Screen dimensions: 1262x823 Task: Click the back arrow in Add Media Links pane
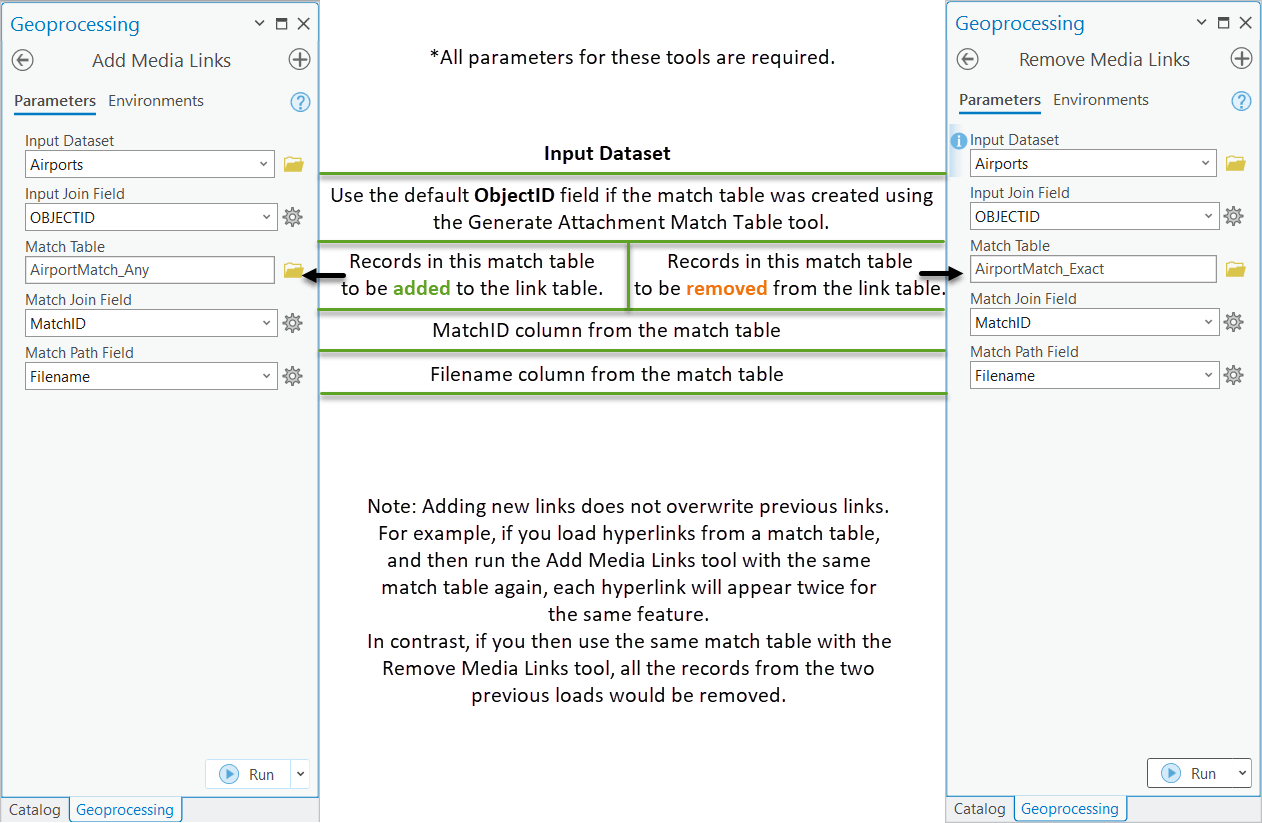(22, 59)
